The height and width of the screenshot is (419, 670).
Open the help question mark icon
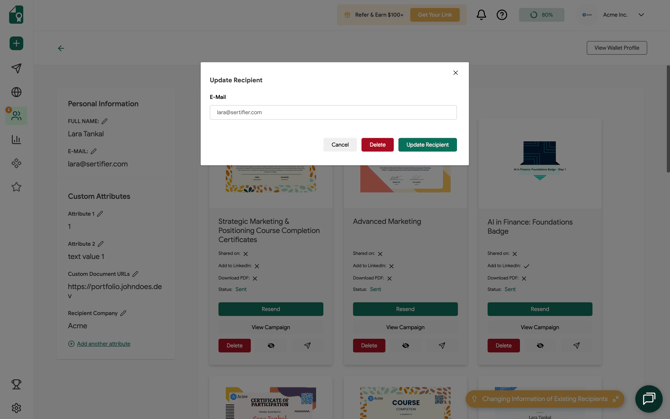coord(502,15)
